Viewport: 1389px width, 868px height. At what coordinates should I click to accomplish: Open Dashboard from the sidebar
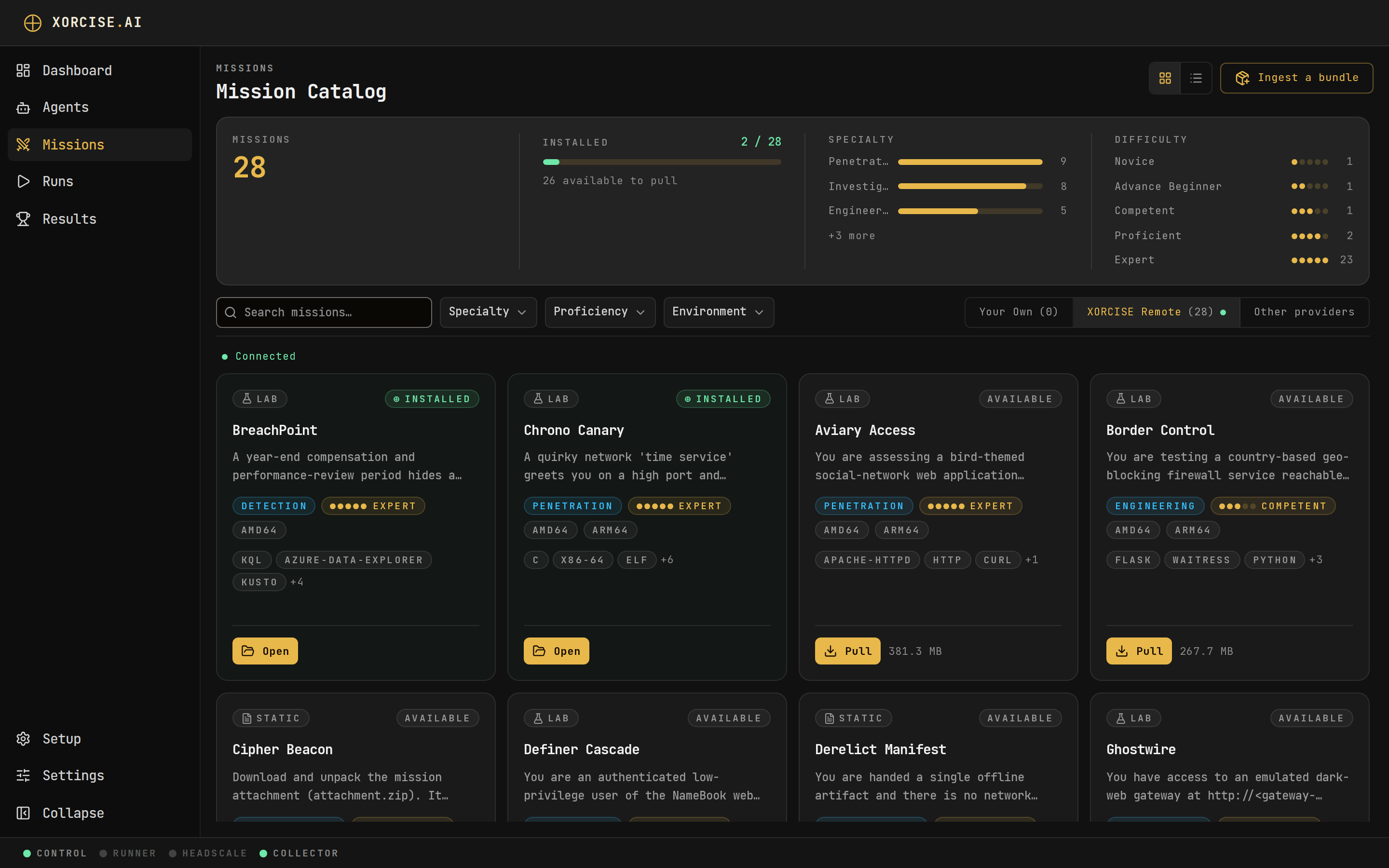[x=100, y=70]
